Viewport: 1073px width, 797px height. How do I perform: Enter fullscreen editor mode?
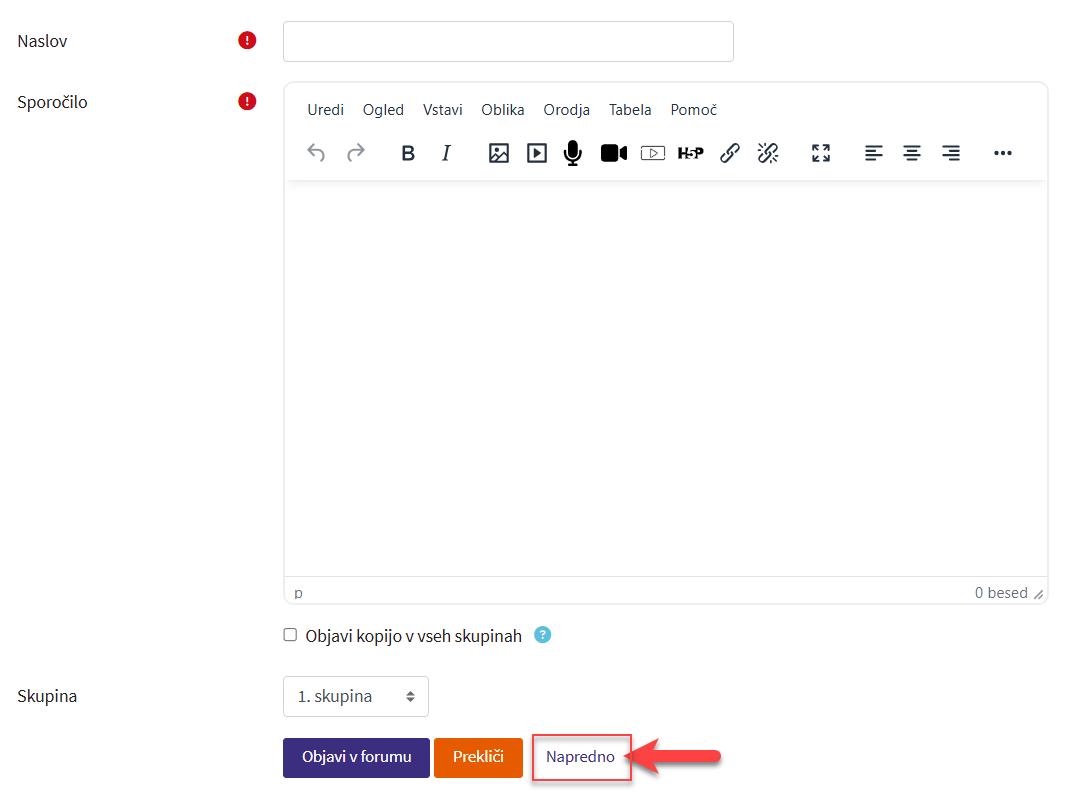point(821,153)
